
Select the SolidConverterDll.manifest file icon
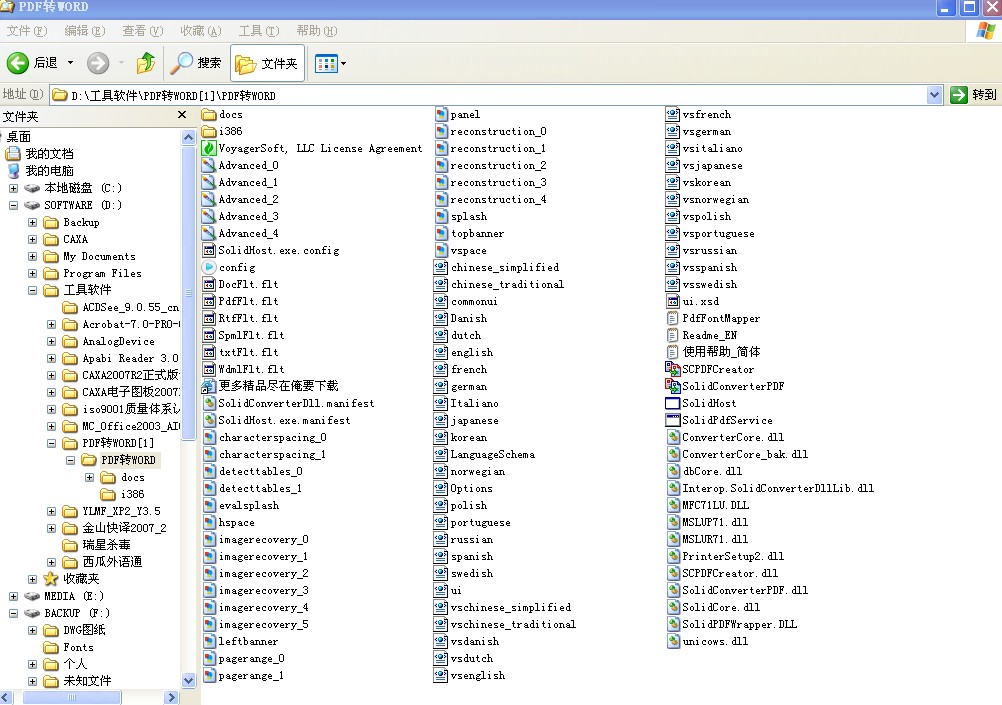click(208, 403)
